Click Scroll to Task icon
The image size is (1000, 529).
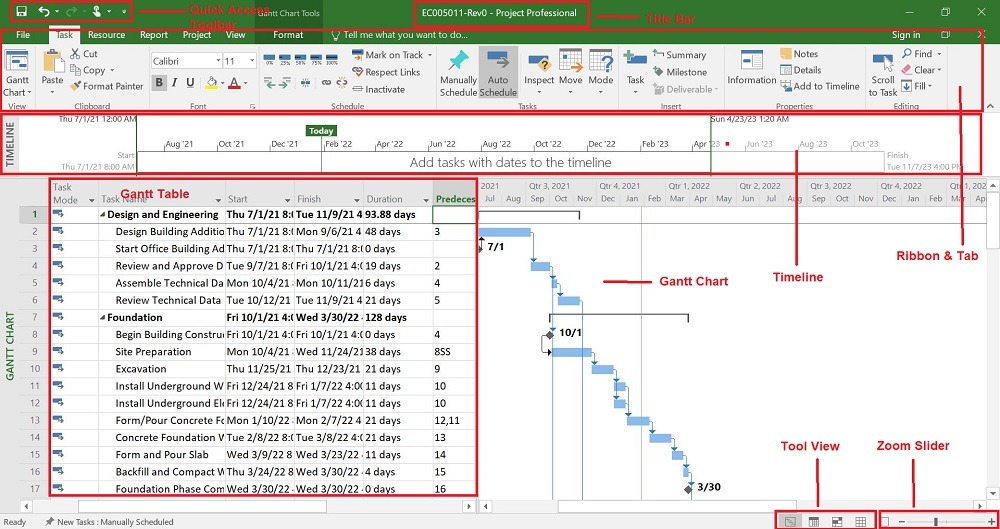883,63
